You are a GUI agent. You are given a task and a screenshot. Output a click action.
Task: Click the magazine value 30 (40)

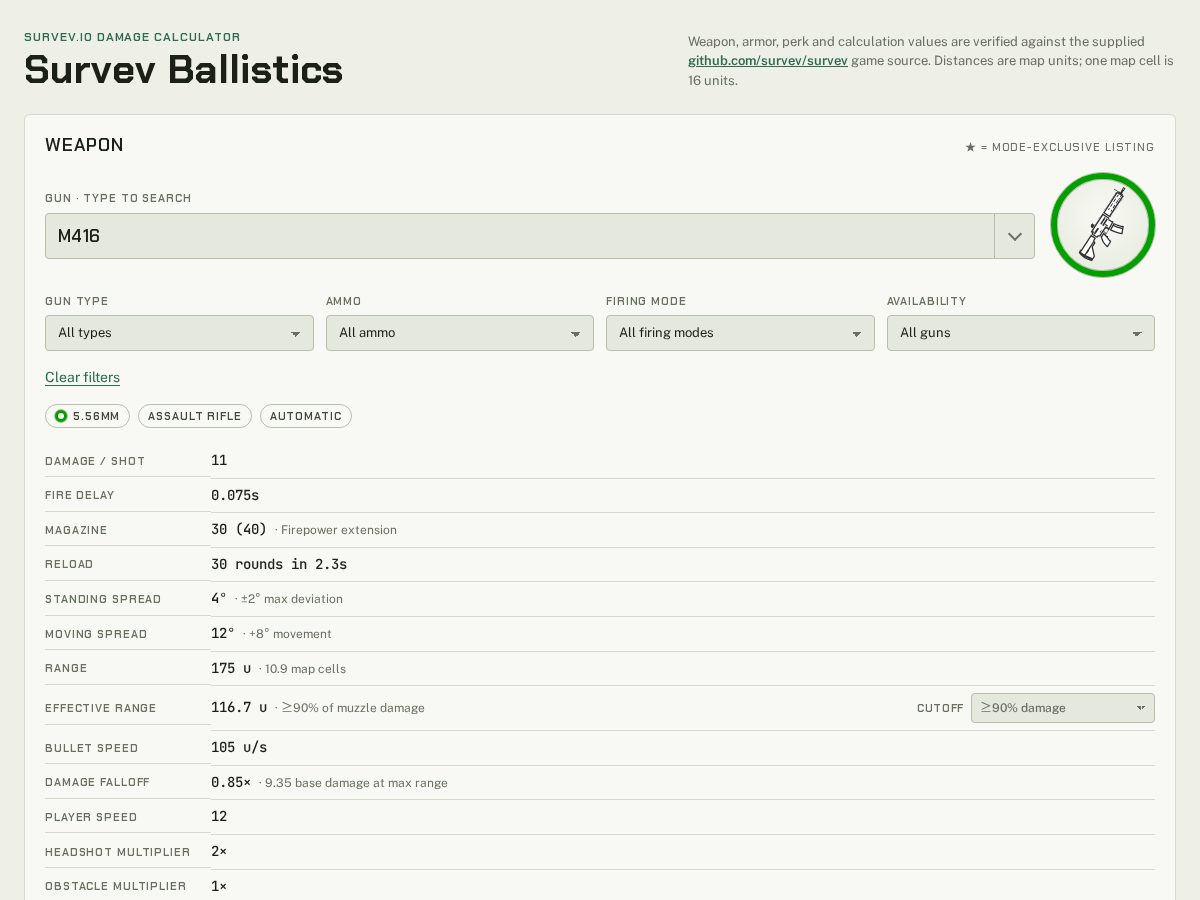click(239, 530)
